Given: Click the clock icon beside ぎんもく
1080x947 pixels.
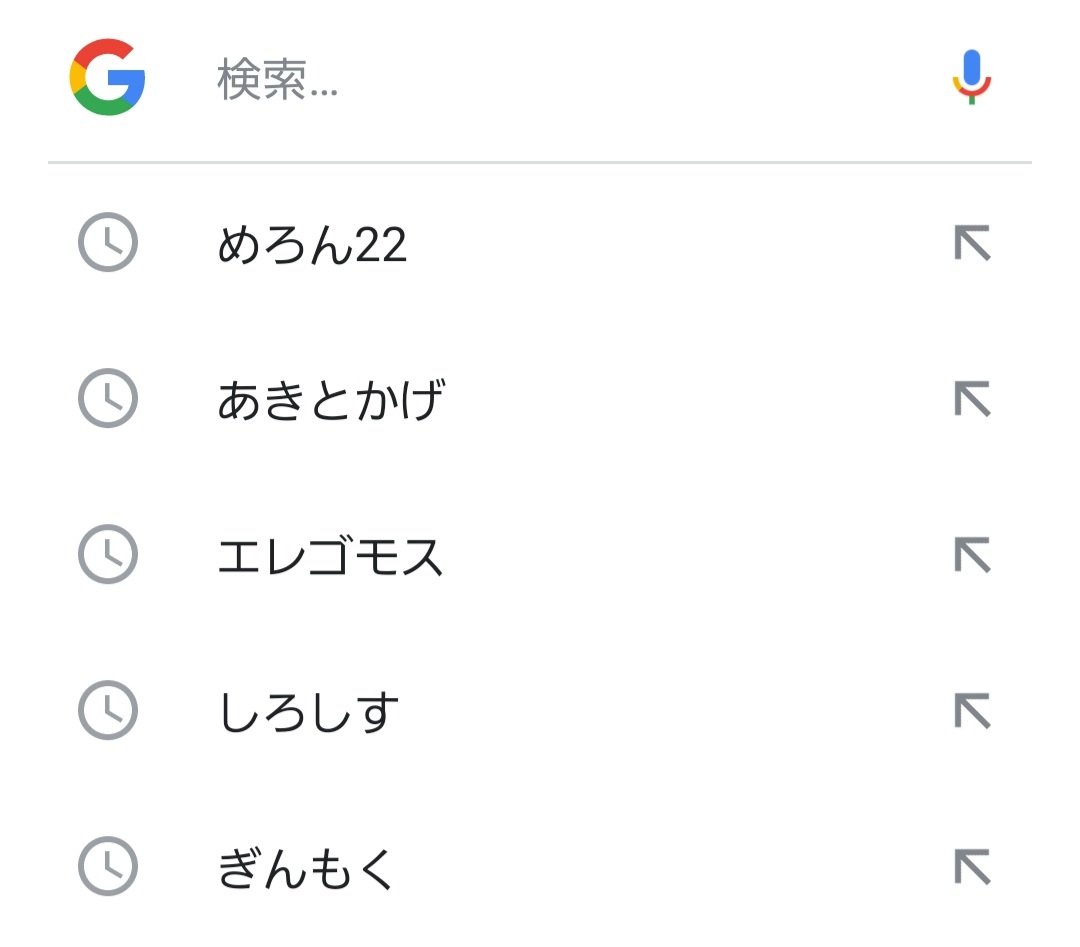Looking at the screenshot, I should pos(107,866).
